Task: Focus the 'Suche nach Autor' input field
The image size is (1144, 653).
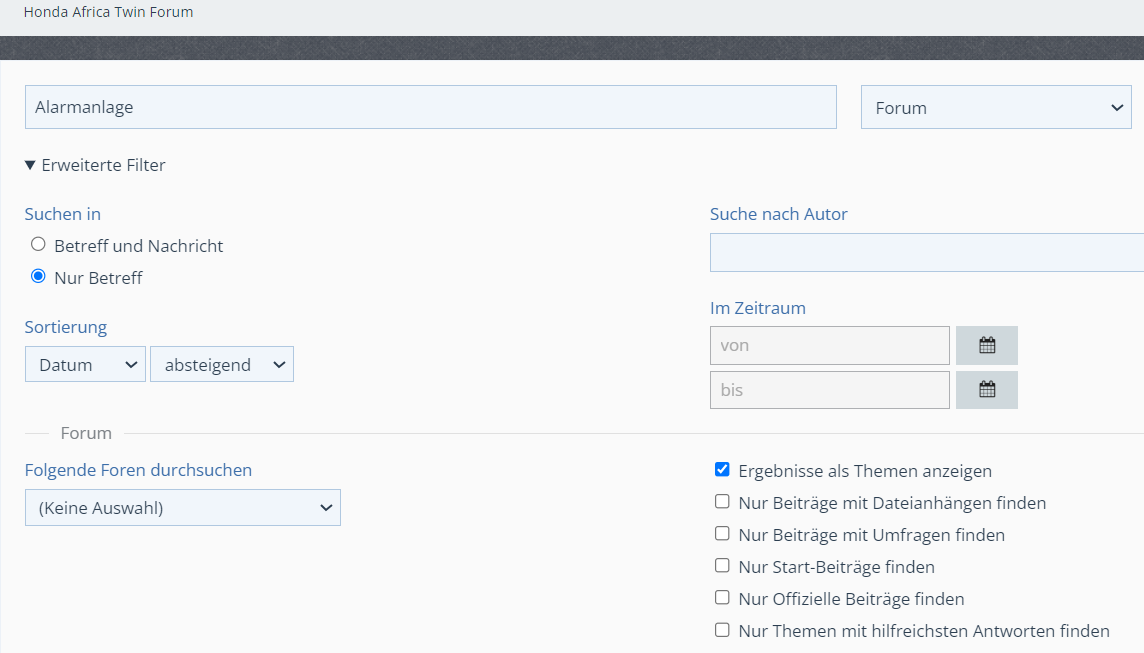Action: click(925, 252)
